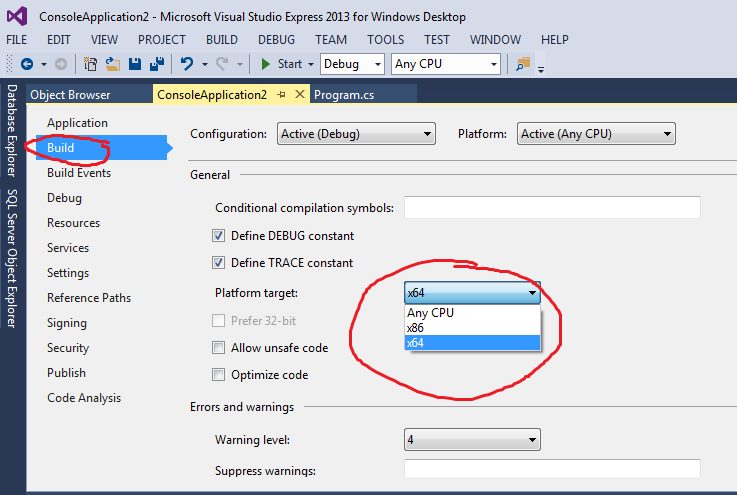Click the Save floppy disk icon

click(x=135, y=64)
